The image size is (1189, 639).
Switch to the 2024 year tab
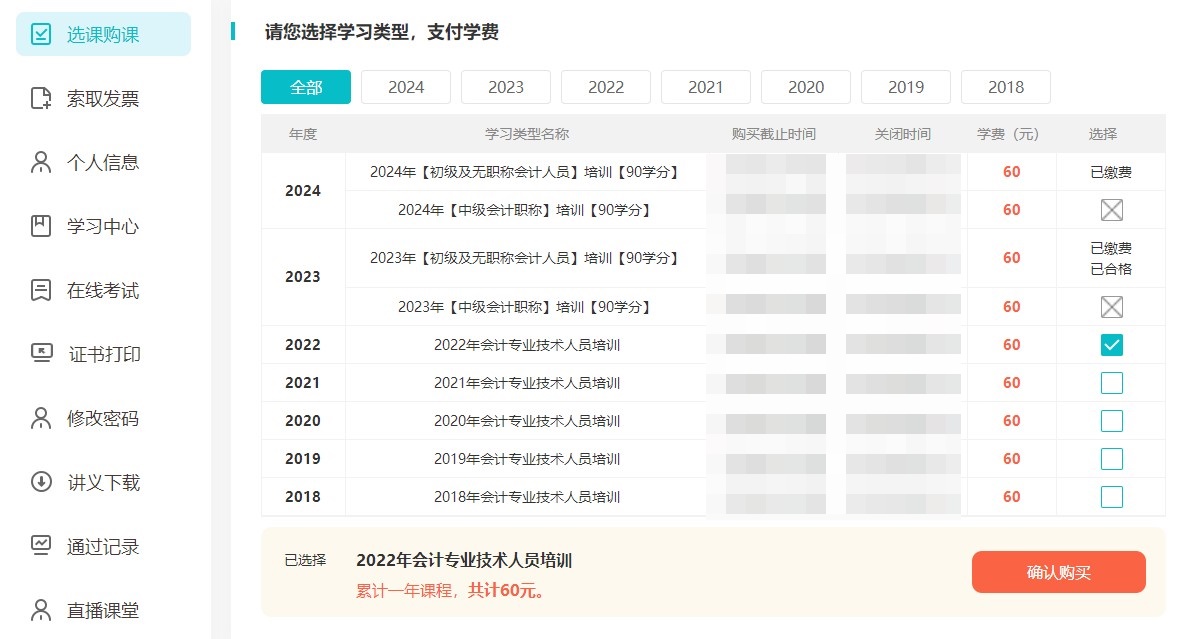click(x=406, y=87)
